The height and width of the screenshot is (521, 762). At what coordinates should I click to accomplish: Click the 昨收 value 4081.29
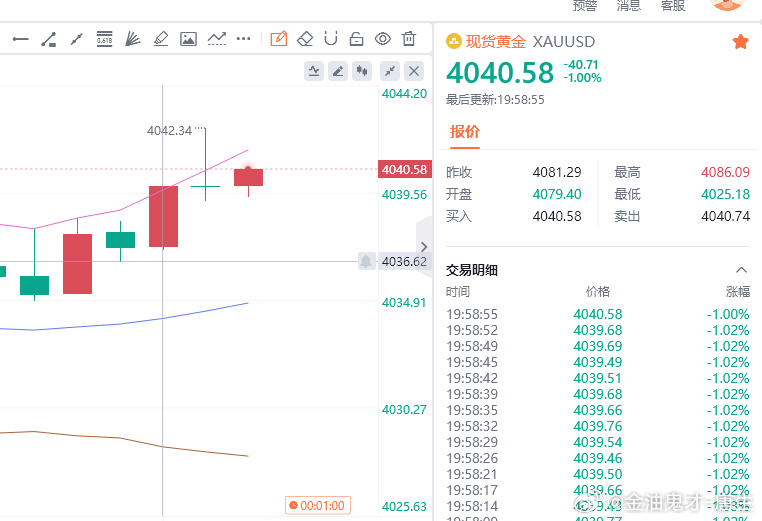click(557, 172)
